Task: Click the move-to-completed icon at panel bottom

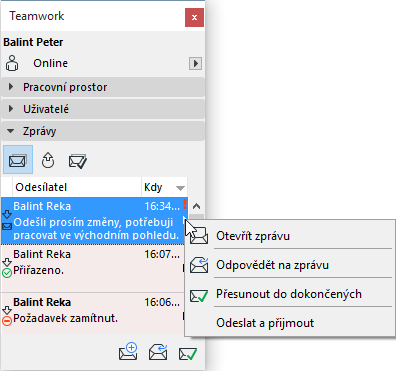Action: 188,354
